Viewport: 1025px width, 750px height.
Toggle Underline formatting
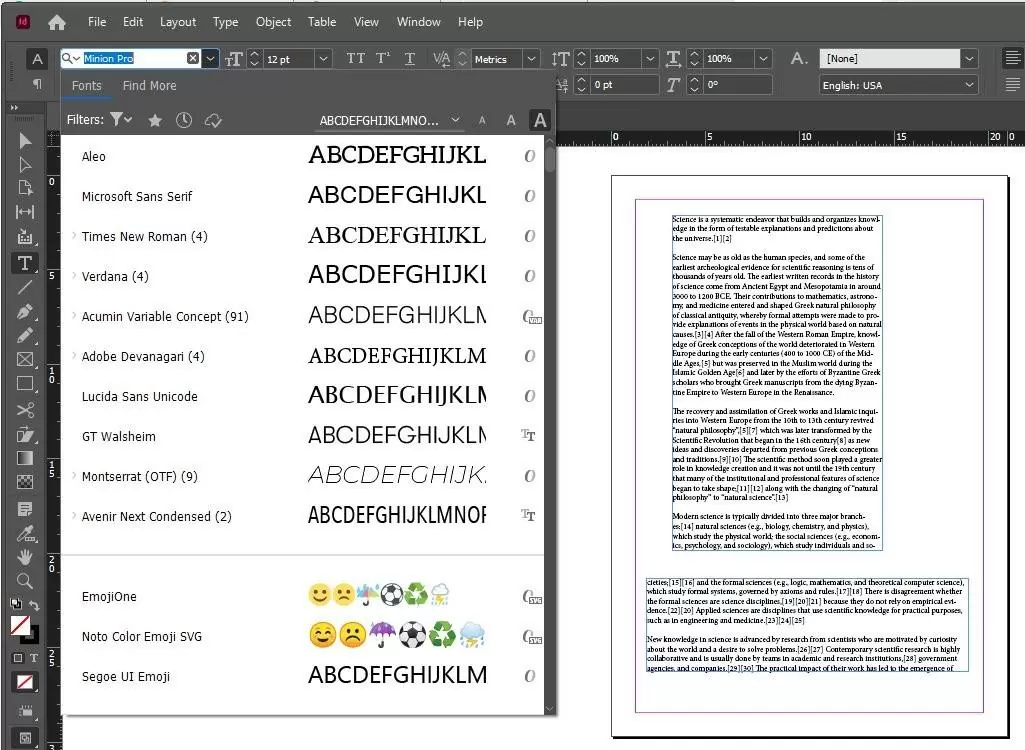click(x=410, y=58)
